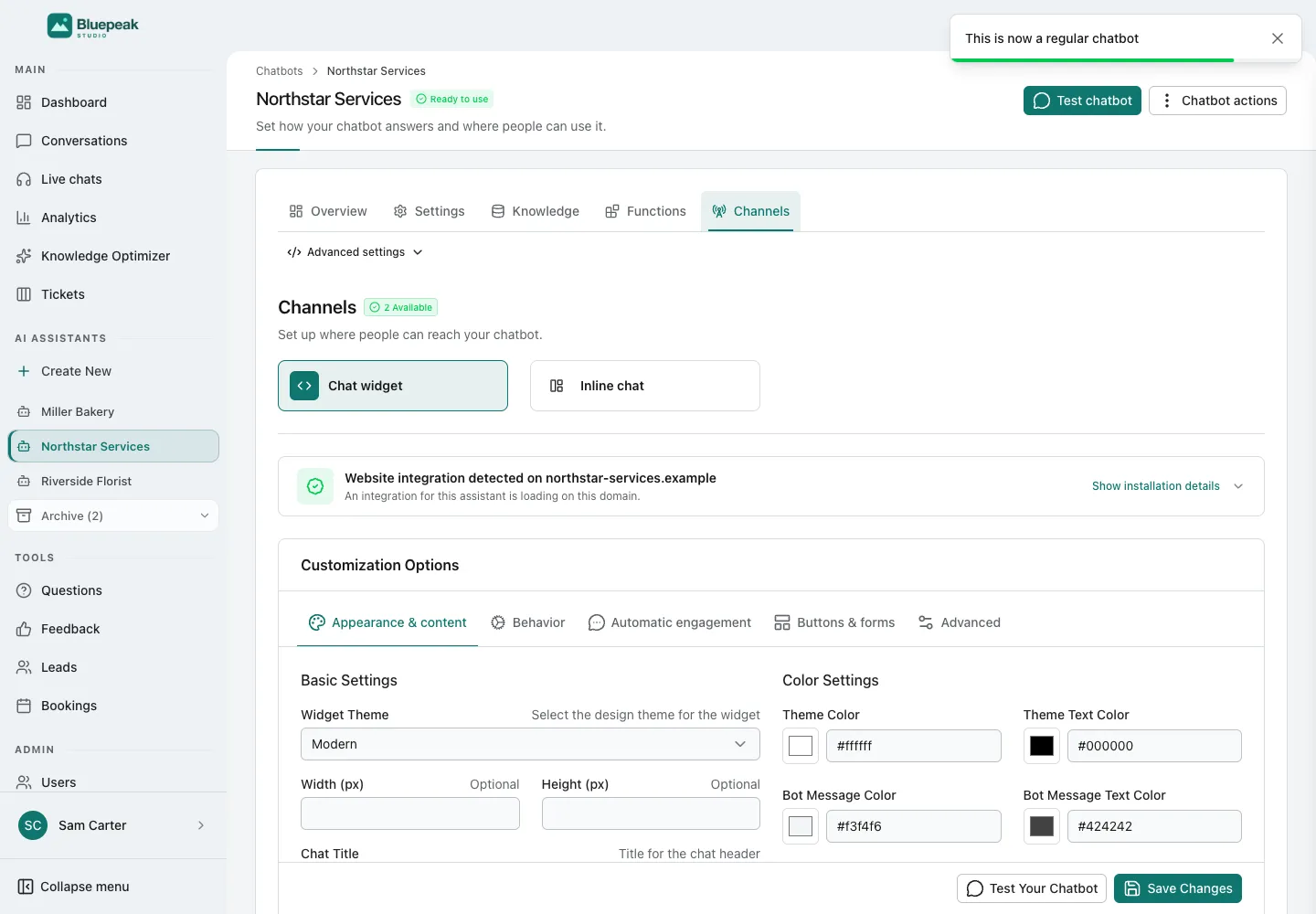Click the Save Changes button

coord(1178,888)
